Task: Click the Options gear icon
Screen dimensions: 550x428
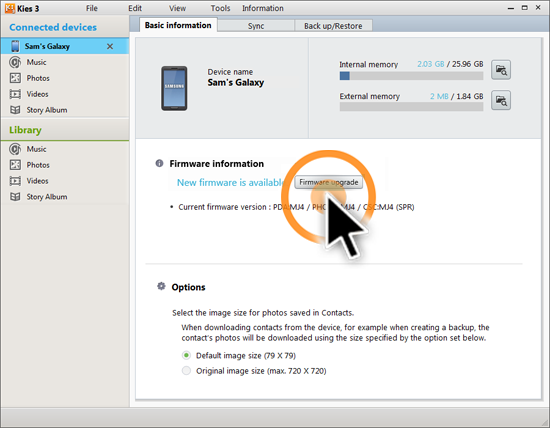Action: pos(161,286)
